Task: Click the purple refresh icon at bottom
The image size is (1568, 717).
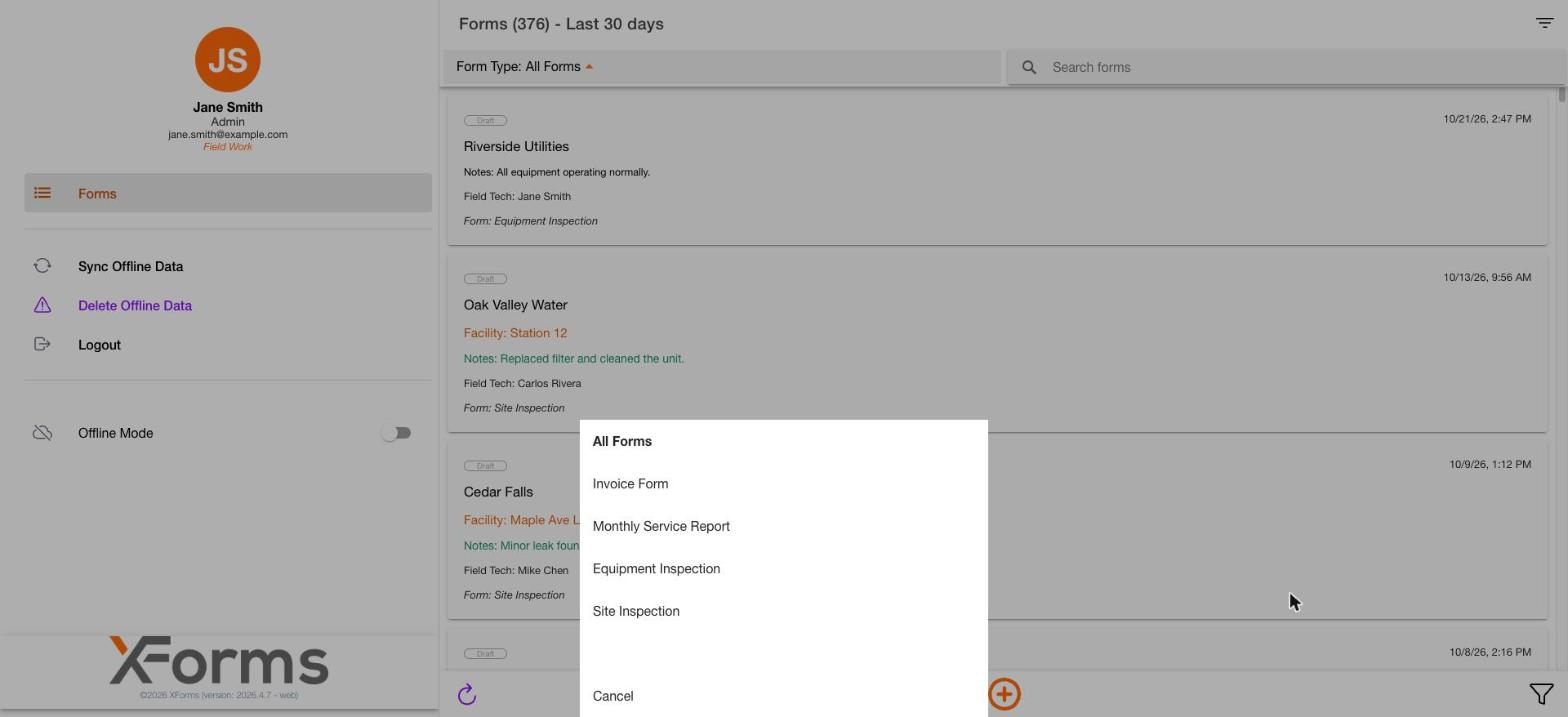Action: pos(467,695)
